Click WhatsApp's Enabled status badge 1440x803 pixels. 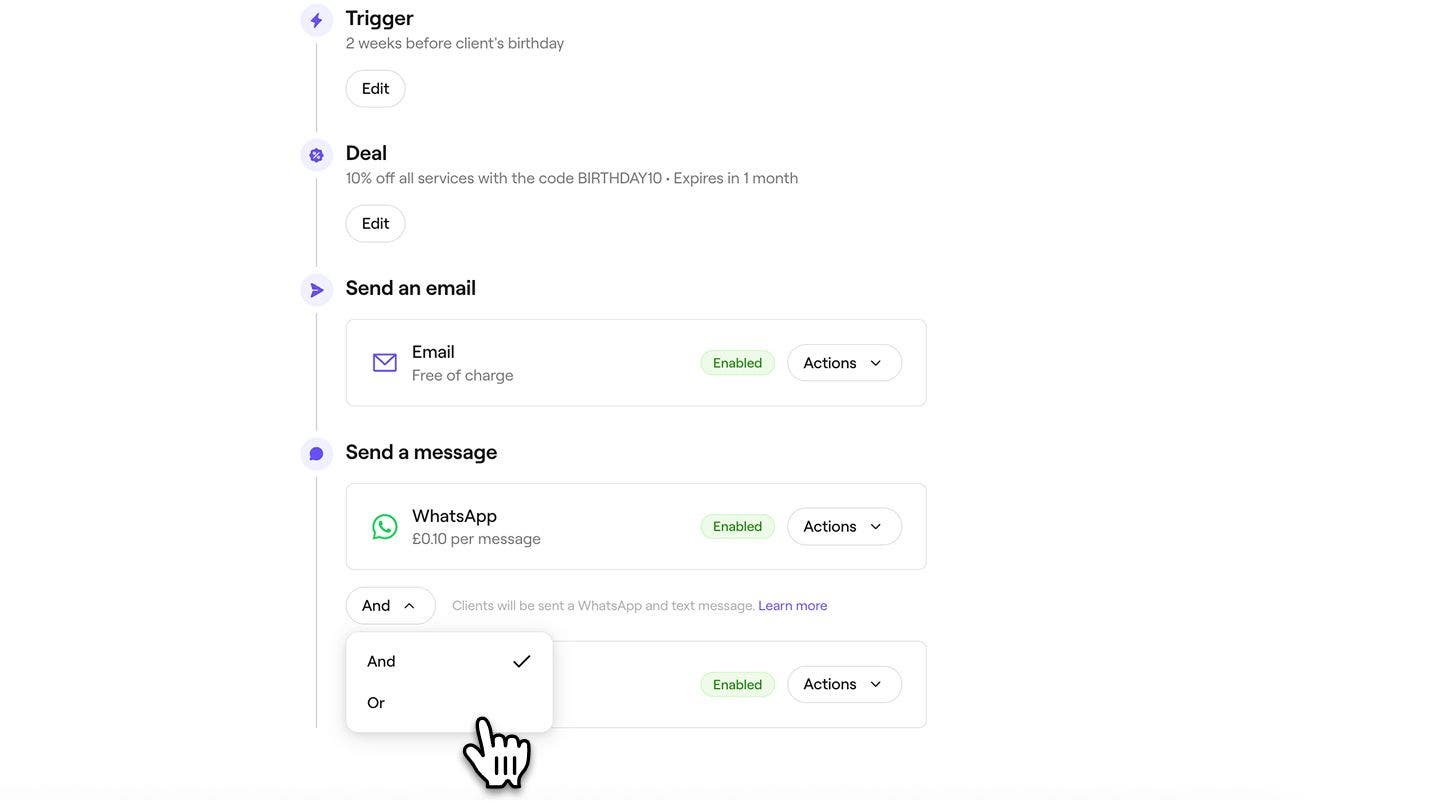pos(738,527)
